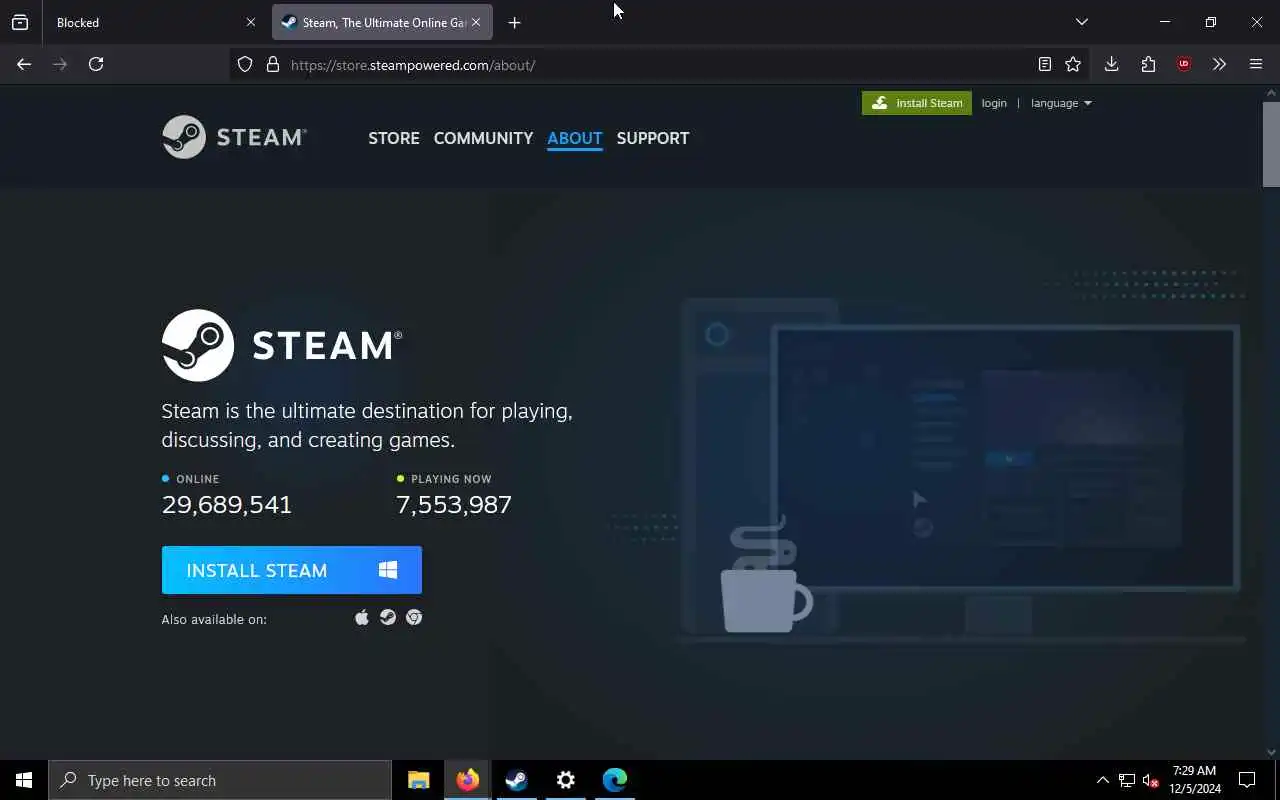Choose the Apple macOS download icon
This screenshot has height=800, width=1280.
pos(362,618)
